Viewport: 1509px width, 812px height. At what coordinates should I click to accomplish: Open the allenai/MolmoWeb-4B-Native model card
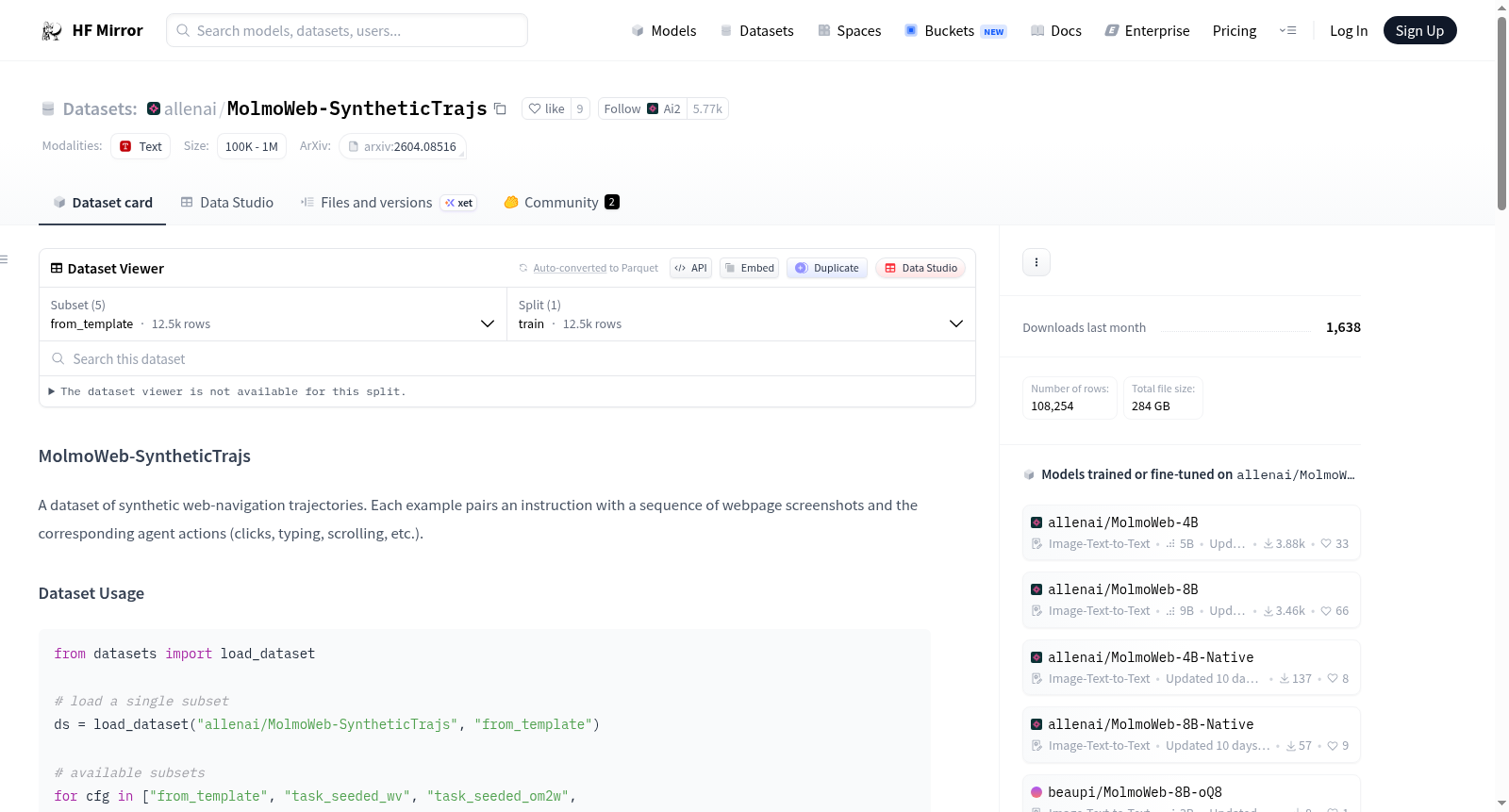(x=1191, y=668)
